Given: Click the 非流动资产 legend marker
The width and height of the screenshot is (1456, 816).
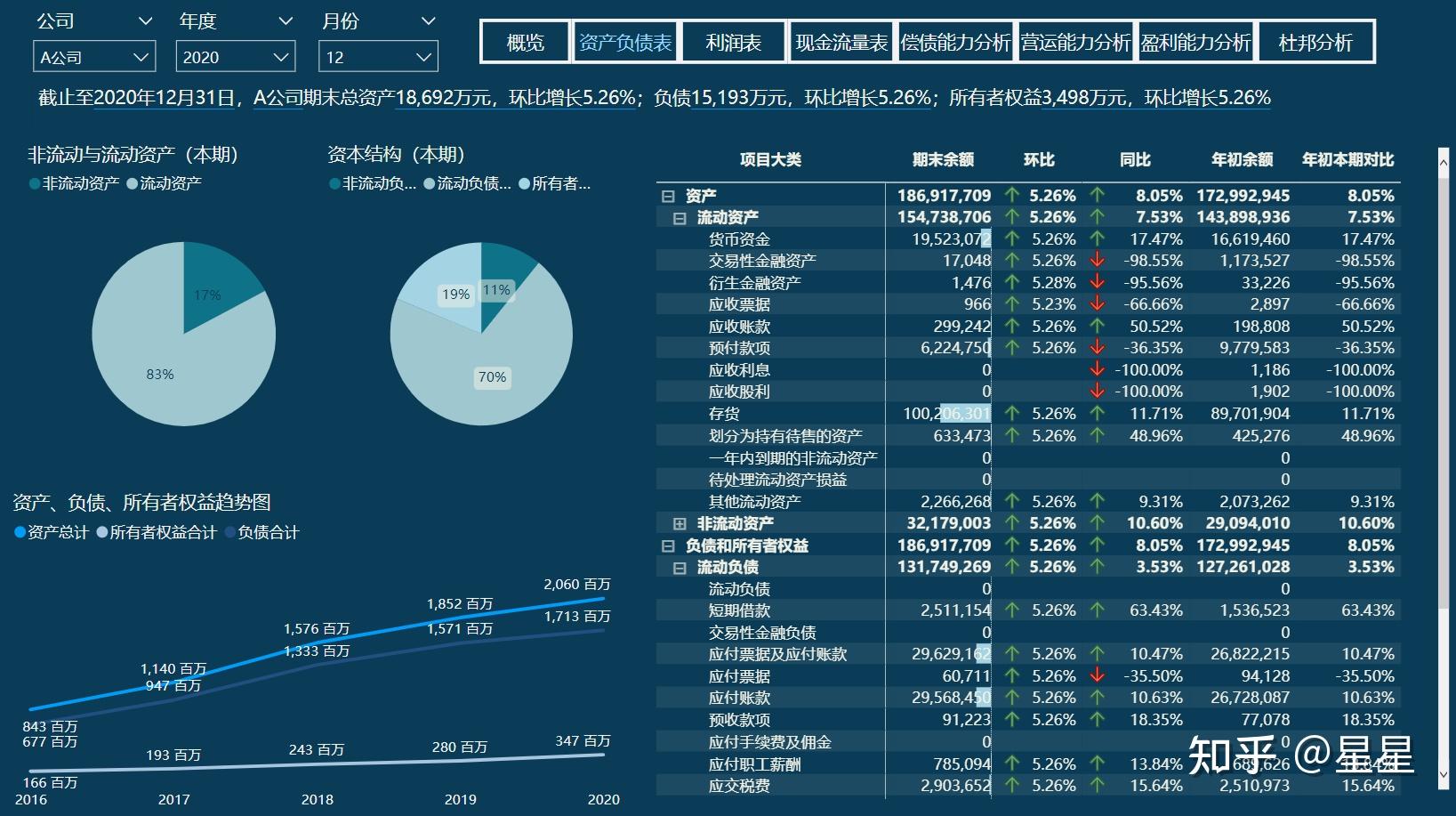Looking at the screenshot, I should pyautogui.click(x=35, y=184).
